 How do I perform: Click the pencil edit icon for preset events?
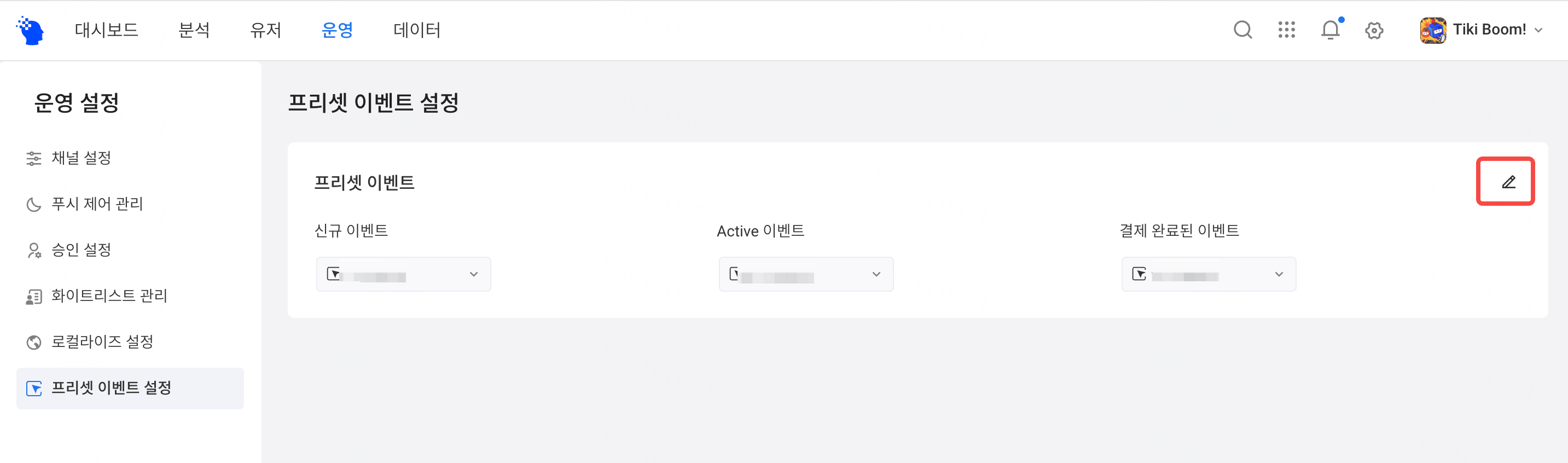(1508, 182)
